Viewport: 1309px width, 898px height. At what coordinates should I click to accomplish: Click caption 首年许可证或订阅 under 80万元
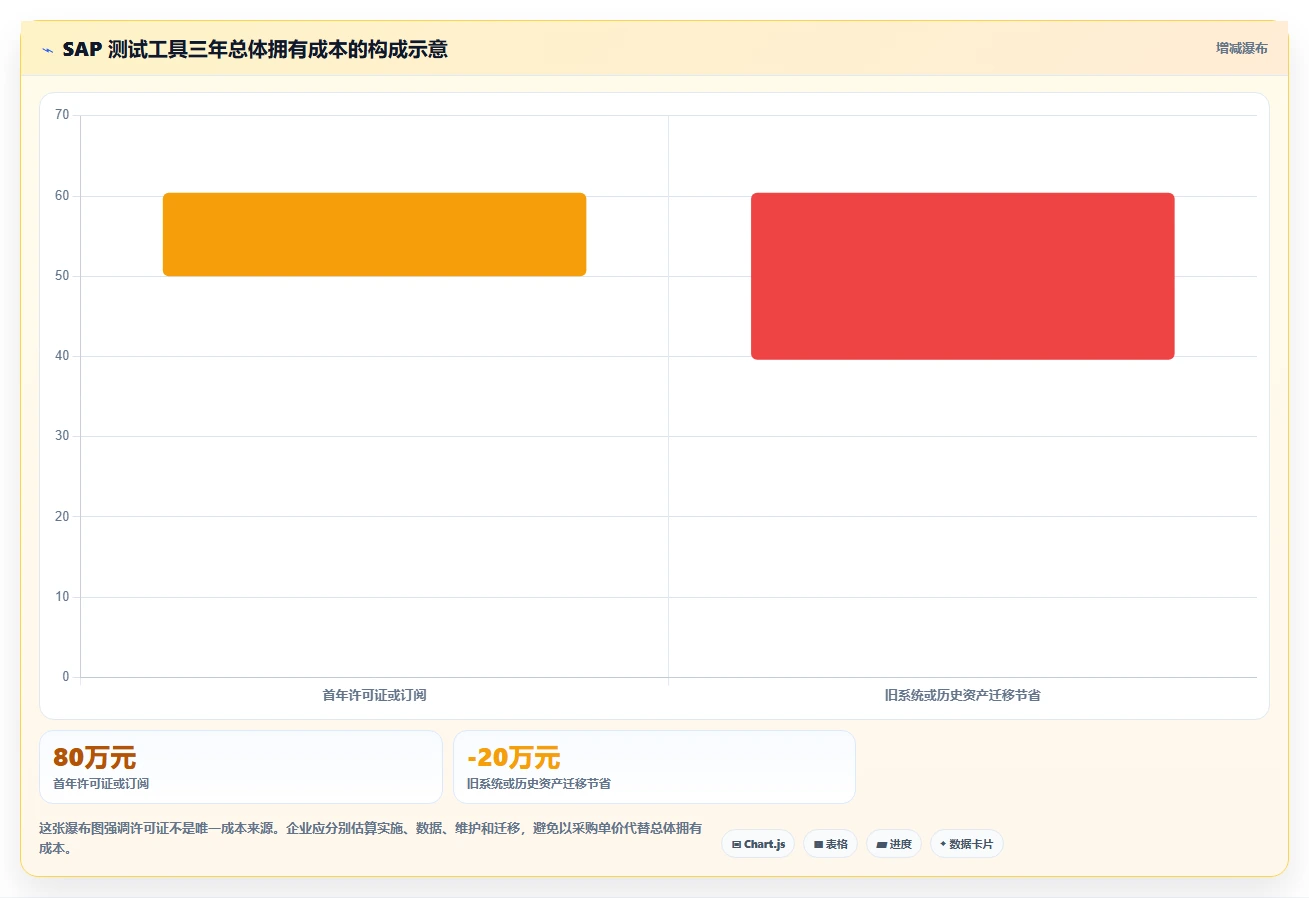click(x=101, y=784)
